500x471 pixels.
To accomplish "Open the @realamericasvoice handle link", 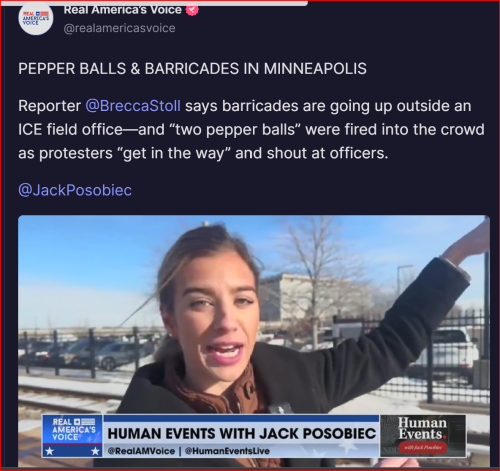I will click(119, 28).
